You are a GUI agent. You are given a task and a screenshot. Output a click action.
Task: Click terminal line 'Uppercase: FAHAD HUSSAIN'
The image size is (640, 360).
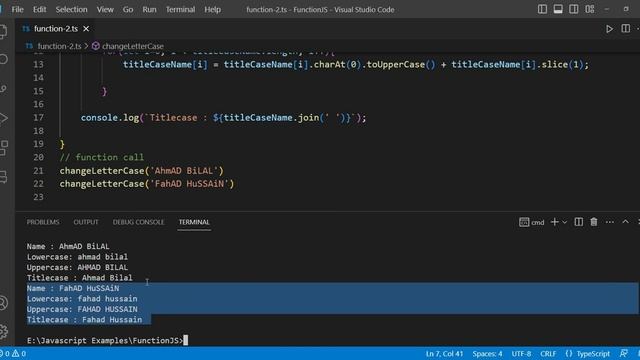[82, 309]
